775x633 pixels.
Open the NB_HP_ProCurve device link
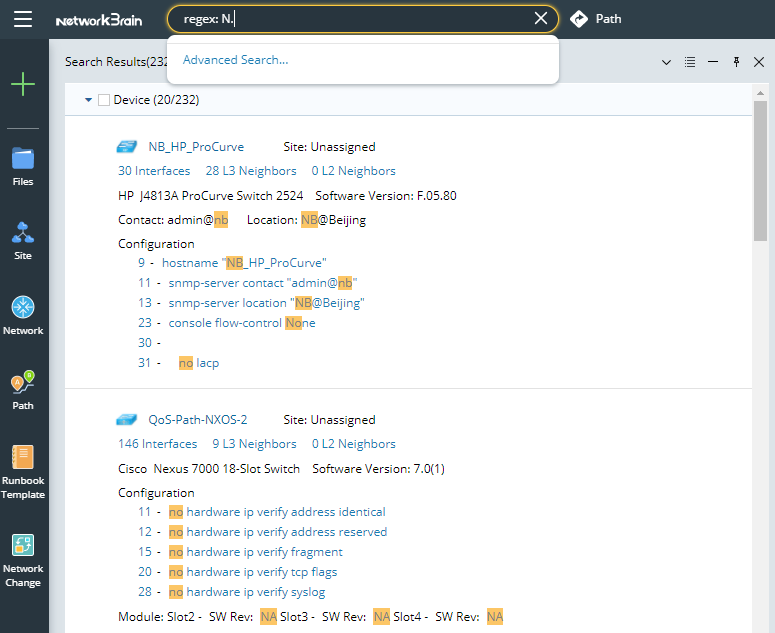click(196, 147)
